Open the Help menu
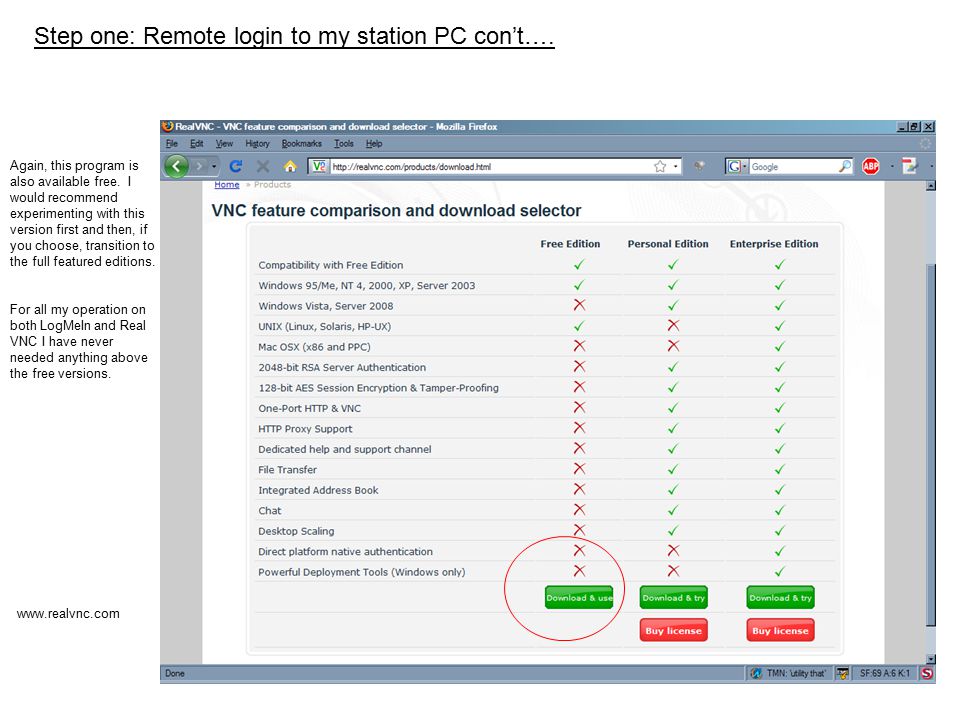The image size is (960, 720). (x=373, y=143)
